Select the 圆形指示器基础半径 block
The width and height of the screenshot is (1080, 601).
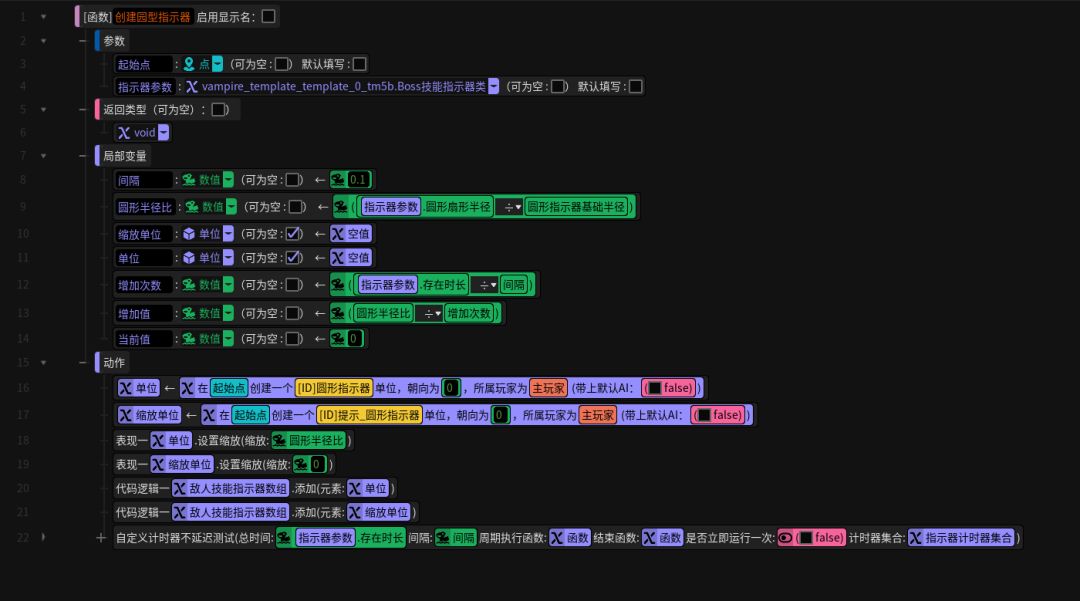577,207
